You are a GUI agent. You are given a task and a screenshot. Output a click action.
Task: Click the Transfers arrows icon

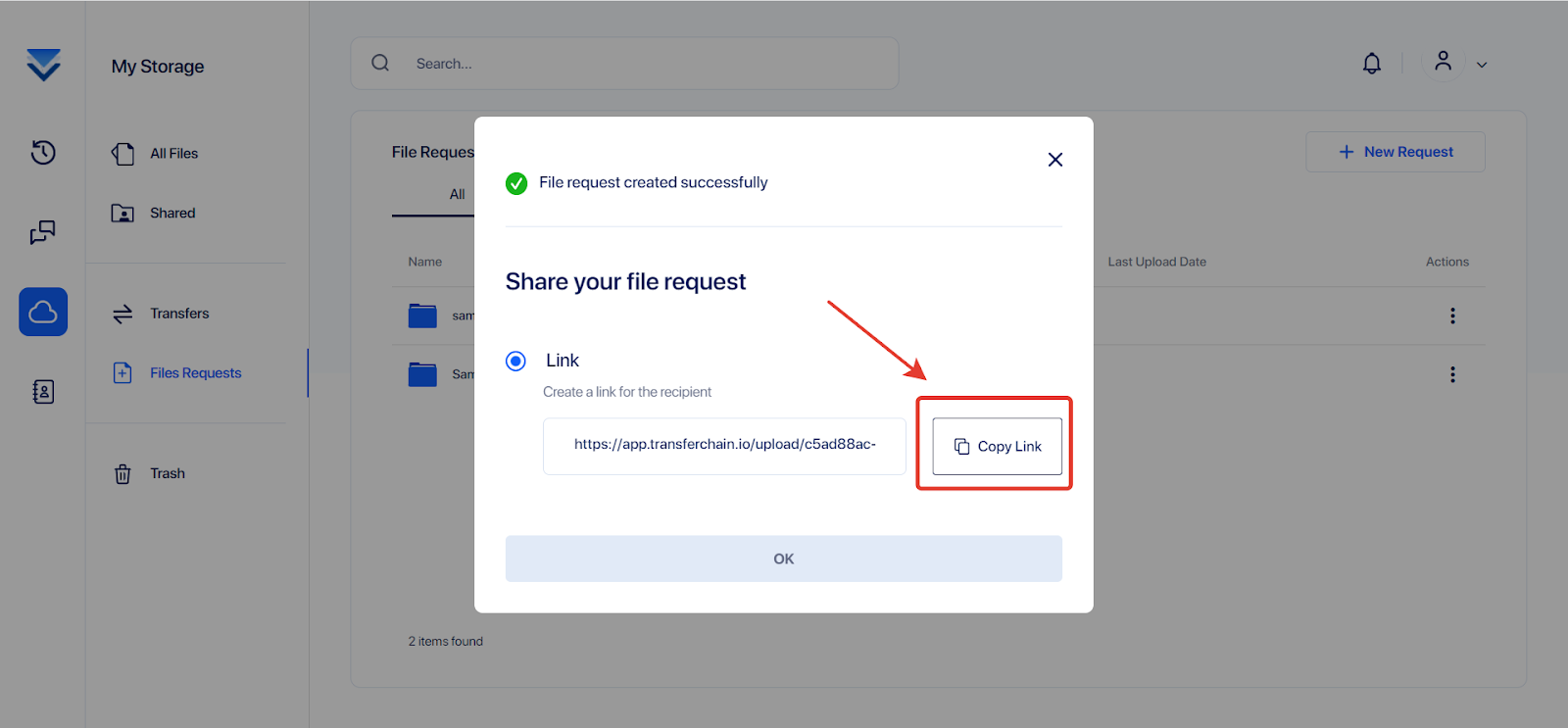122,314
